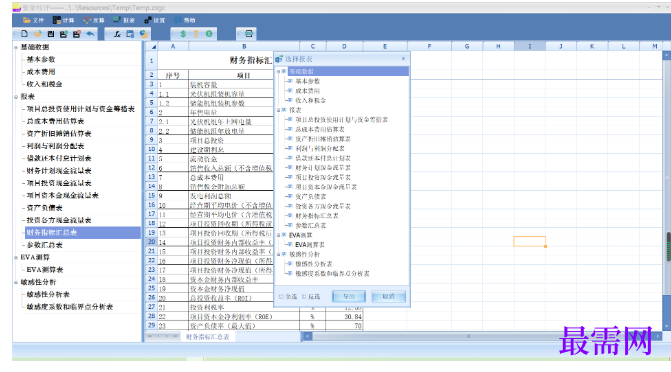Collapse 基础数据 in left sidebar tree
This screenshot has height=372, width=671.
[16, 47]
